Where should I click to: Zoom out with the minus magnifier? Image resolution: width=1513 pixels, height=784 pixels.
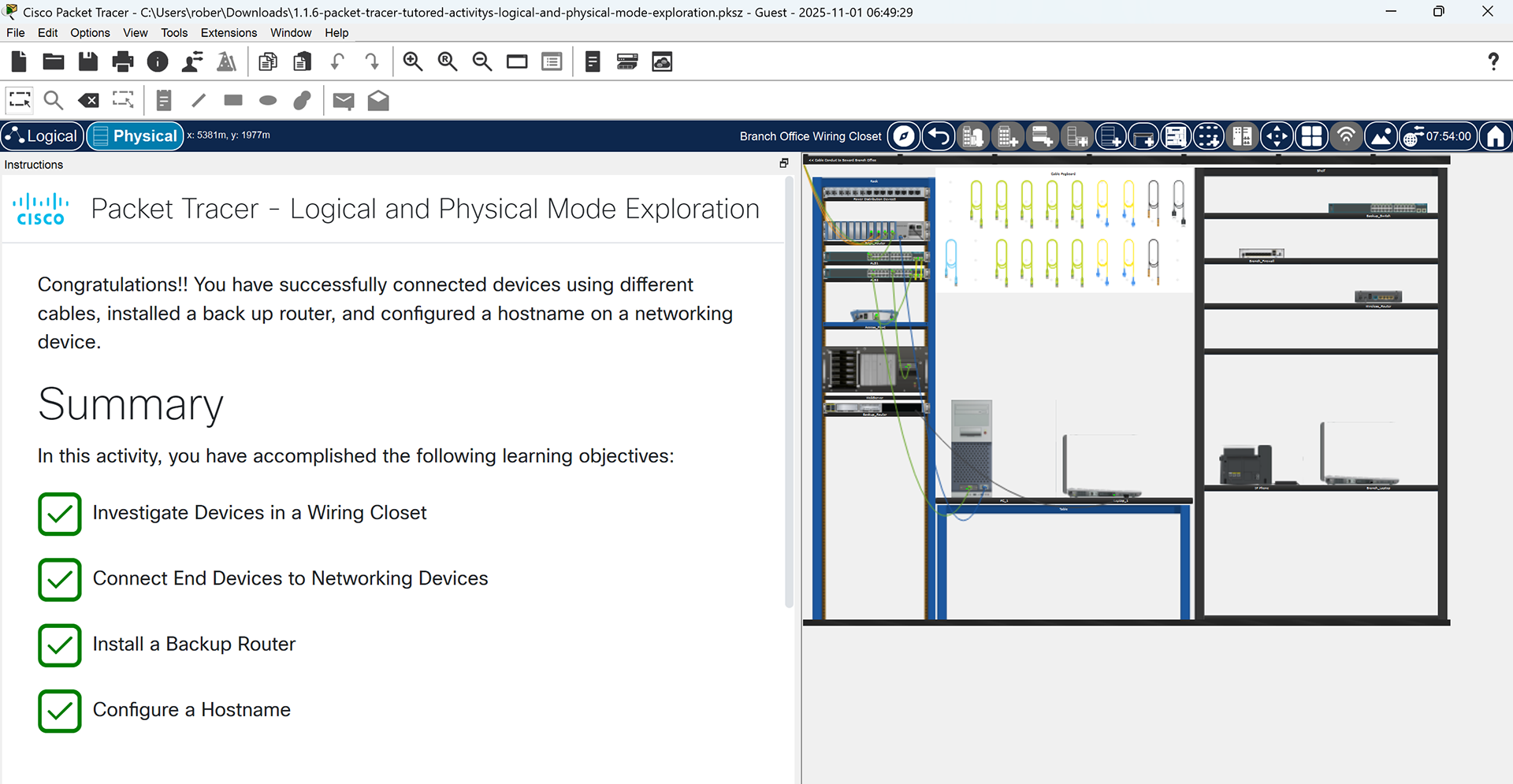click(482, 61)
